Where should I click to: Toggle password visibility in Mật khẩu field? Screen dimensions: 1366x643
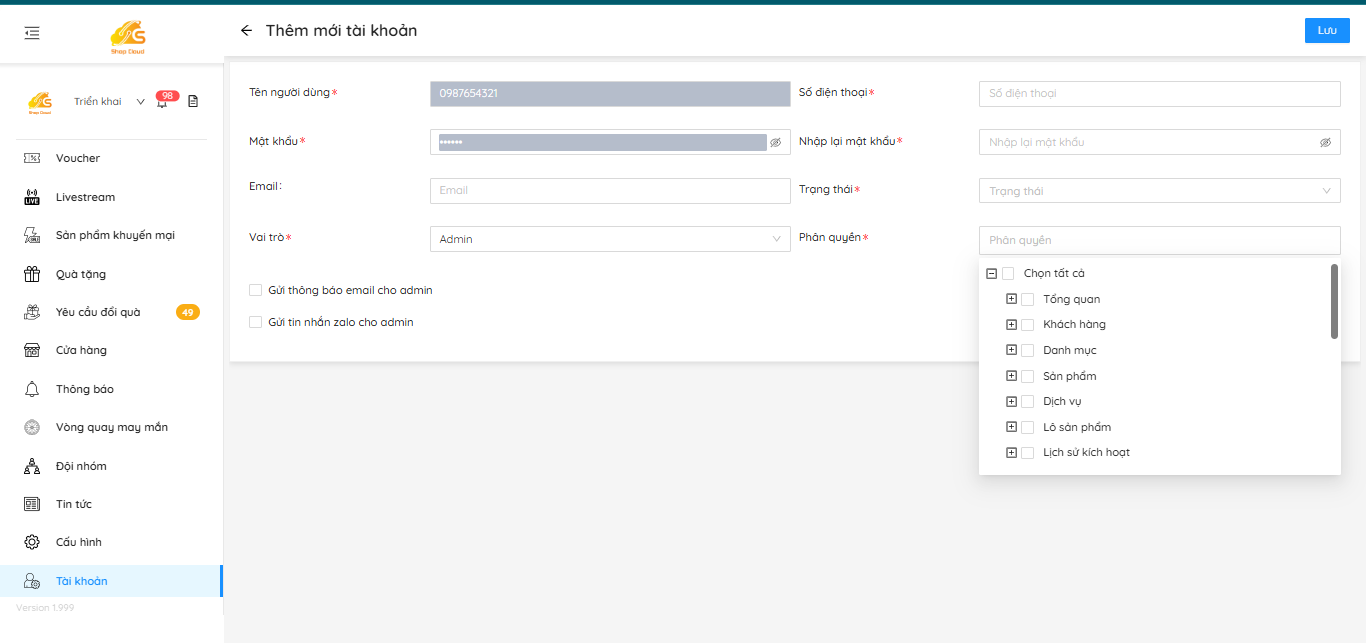click(775, 143)
